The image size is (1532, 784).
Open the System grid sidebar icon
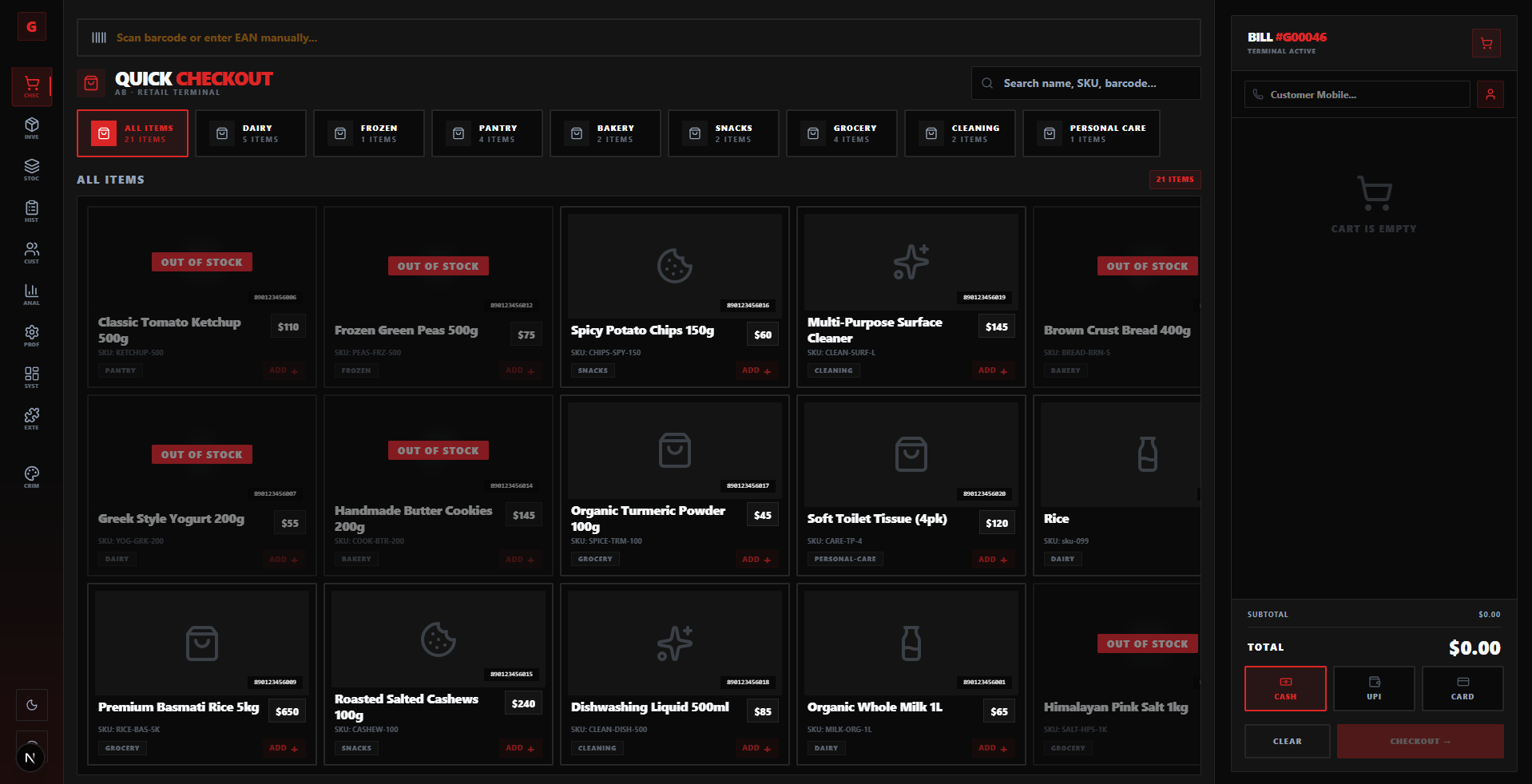point(32,377)
